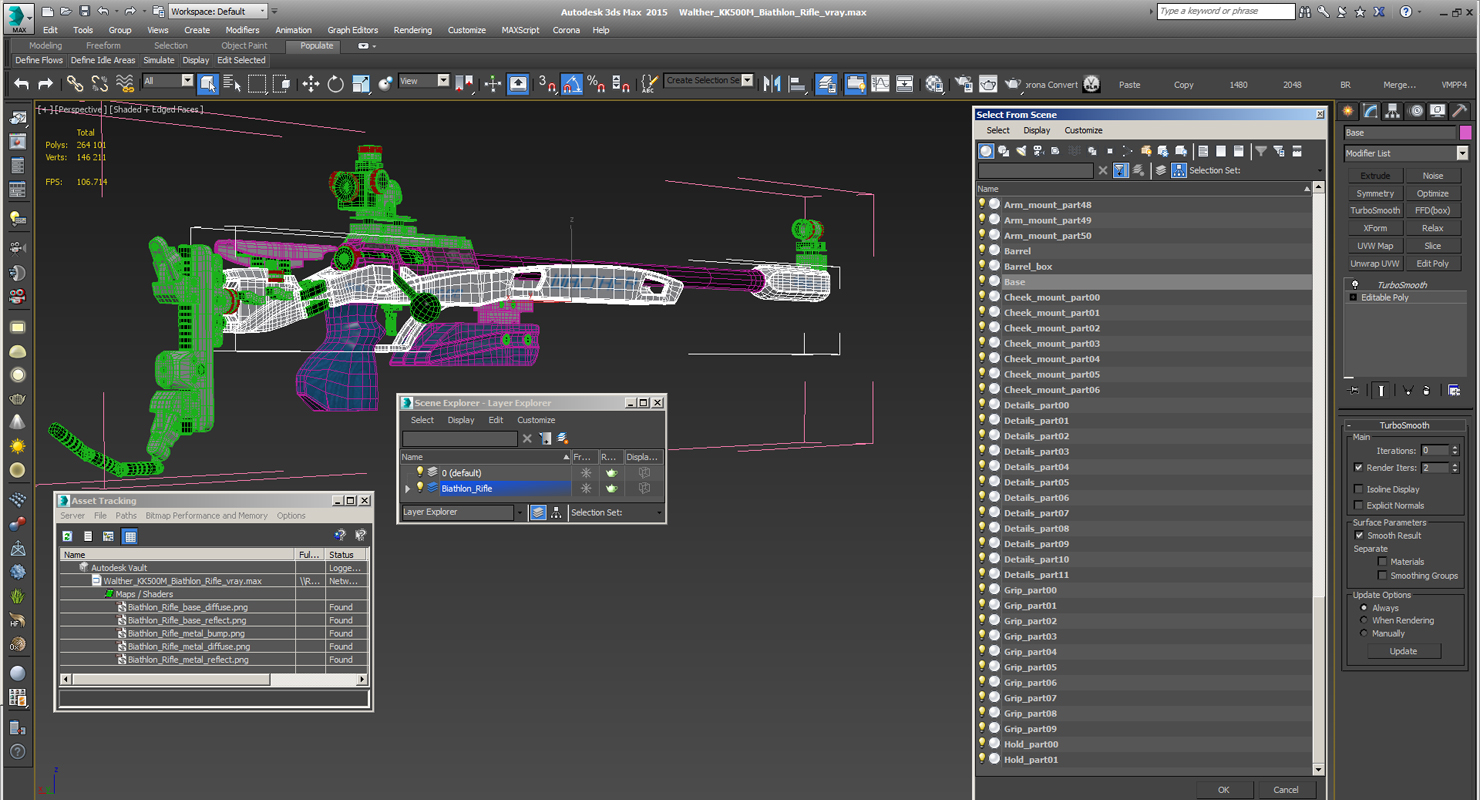Screen dimensions: 1480x800
Task: Select the When Rendering update option
Action: (x=1363, y=621)
